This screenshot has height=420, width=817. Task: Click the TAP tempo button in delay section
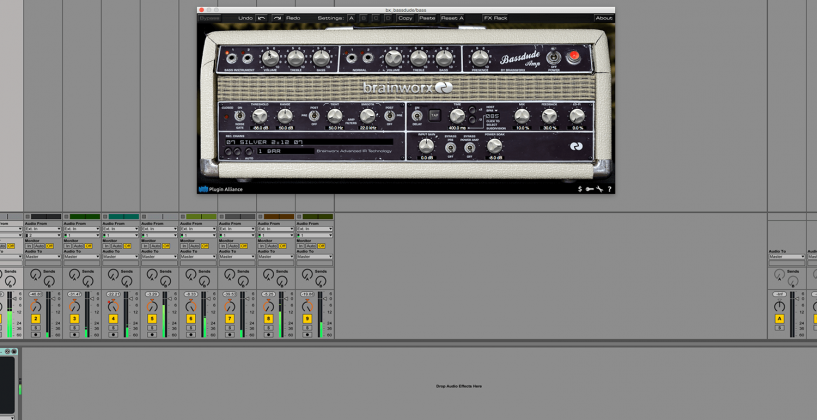click(434, 115)
